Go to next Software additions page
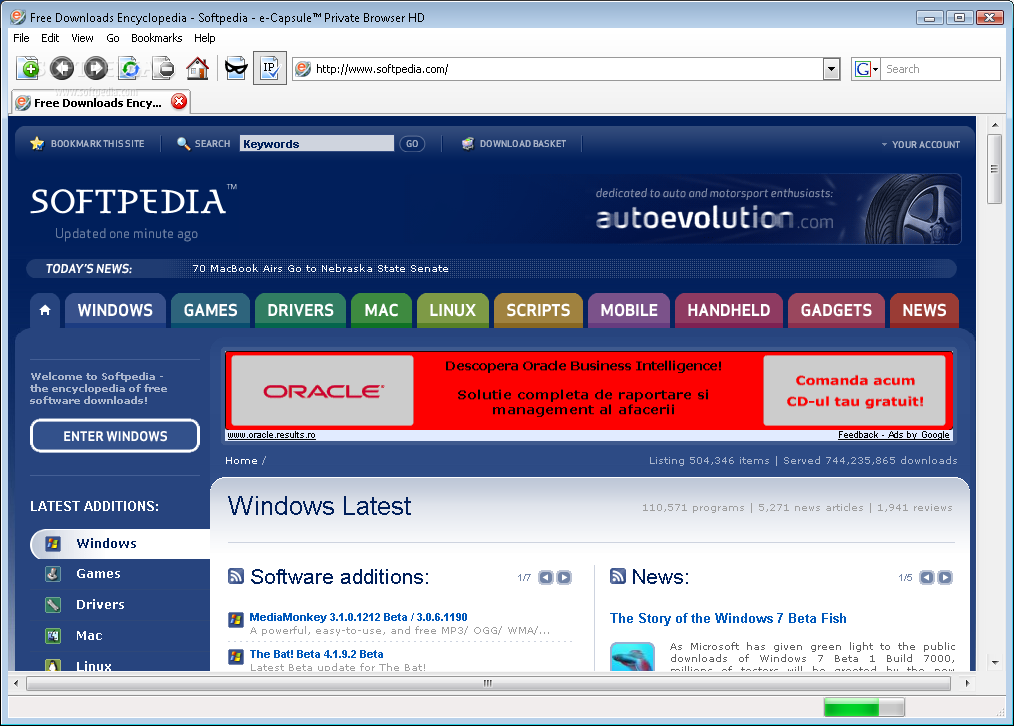 tap(564, 577)
